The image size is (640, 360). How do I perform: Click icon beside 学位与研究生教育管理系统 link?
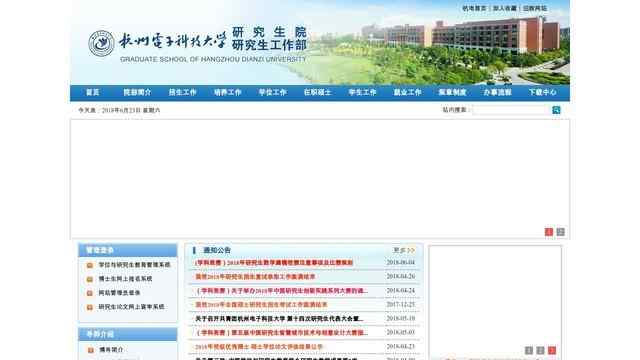coord(90,265)
